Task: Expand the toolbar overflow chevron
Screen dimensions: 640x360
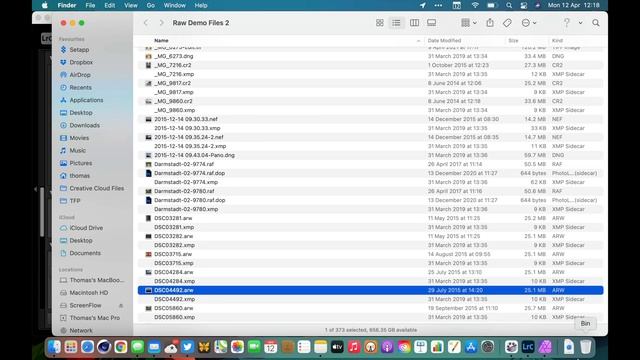Action: 580,23
